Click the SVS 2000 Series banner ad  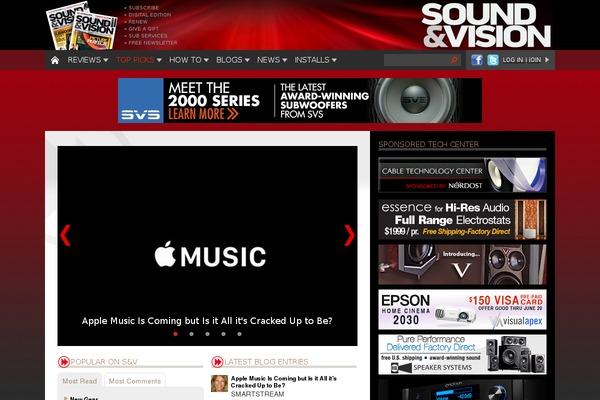300,100
